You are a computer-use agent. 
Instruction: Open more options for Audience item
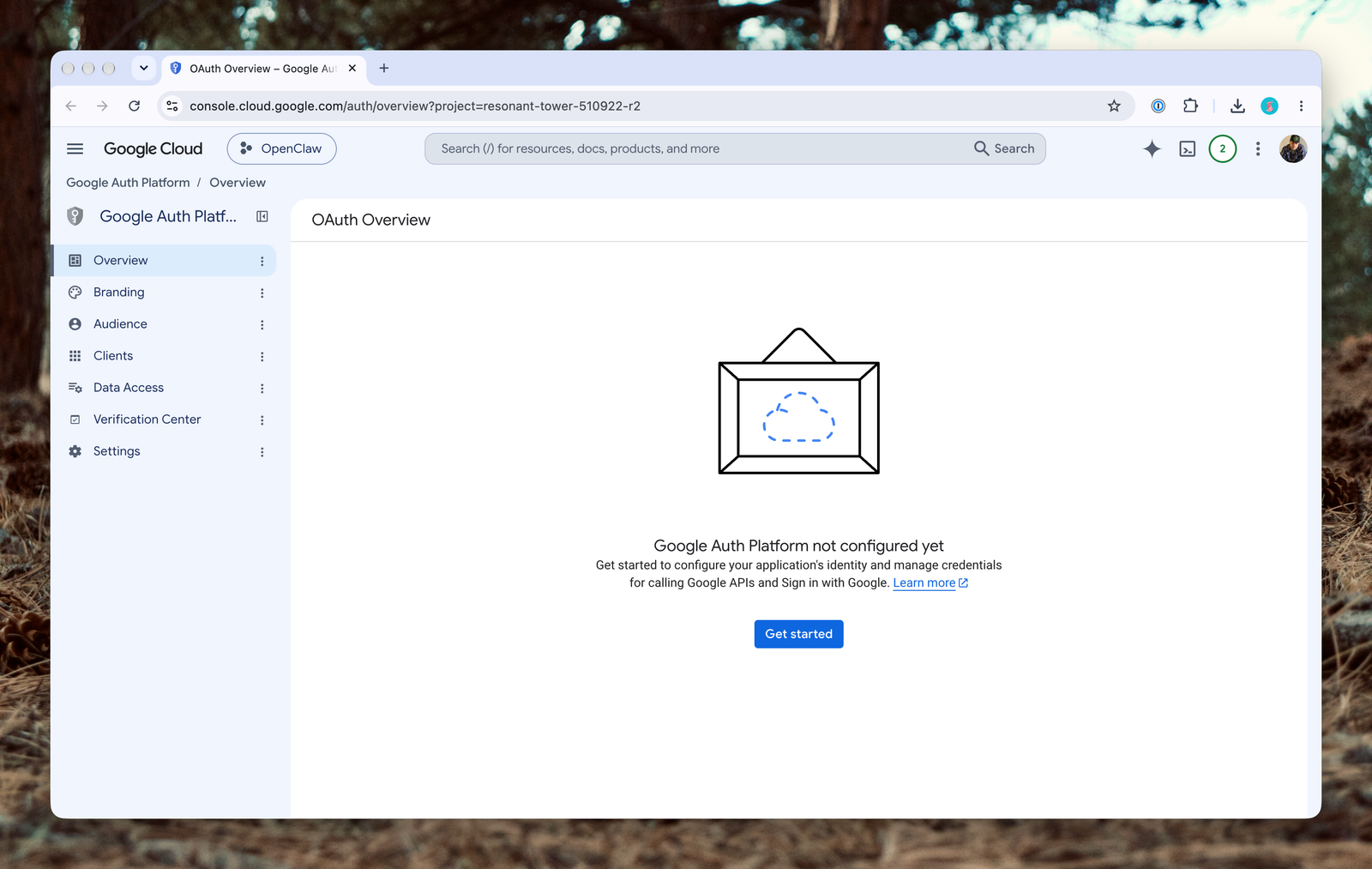262,324
